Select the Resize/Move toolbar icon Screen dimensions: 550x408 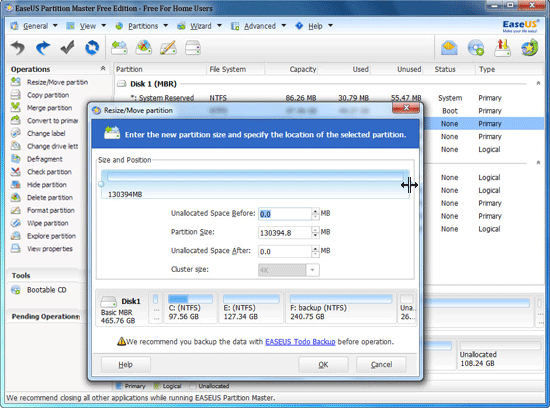[119, 47]
